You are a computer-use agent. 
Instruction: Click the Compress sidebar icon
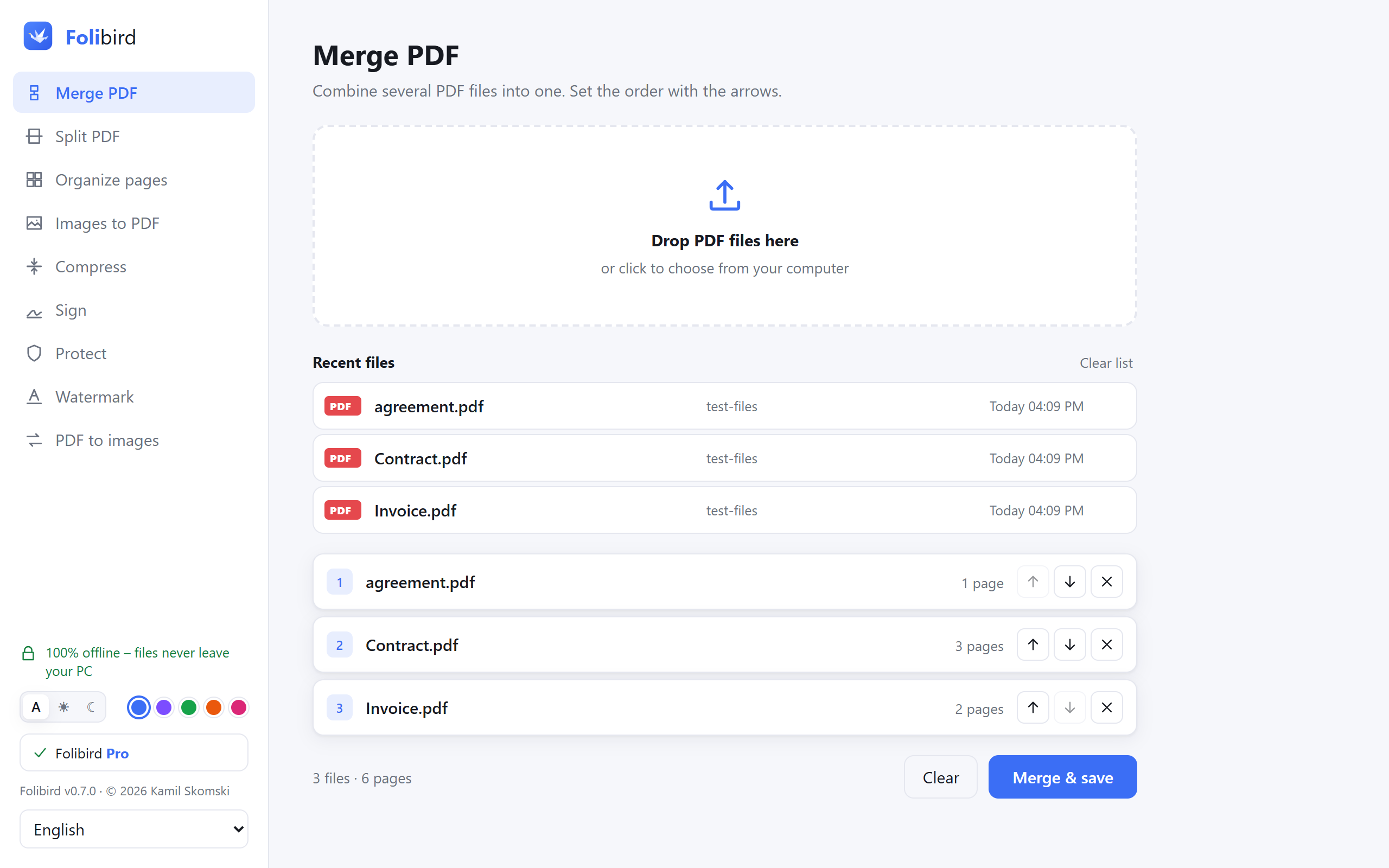34,266
